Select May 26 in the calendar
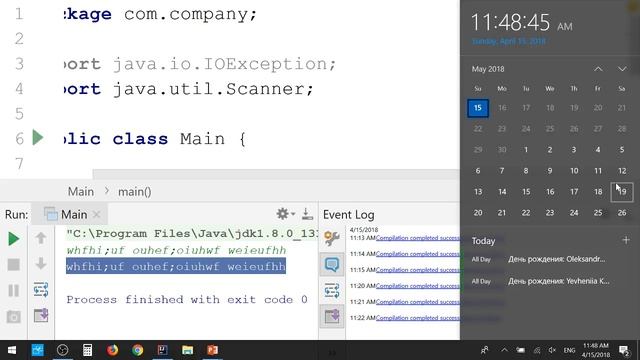640x360 pixels. pos(622,213)
